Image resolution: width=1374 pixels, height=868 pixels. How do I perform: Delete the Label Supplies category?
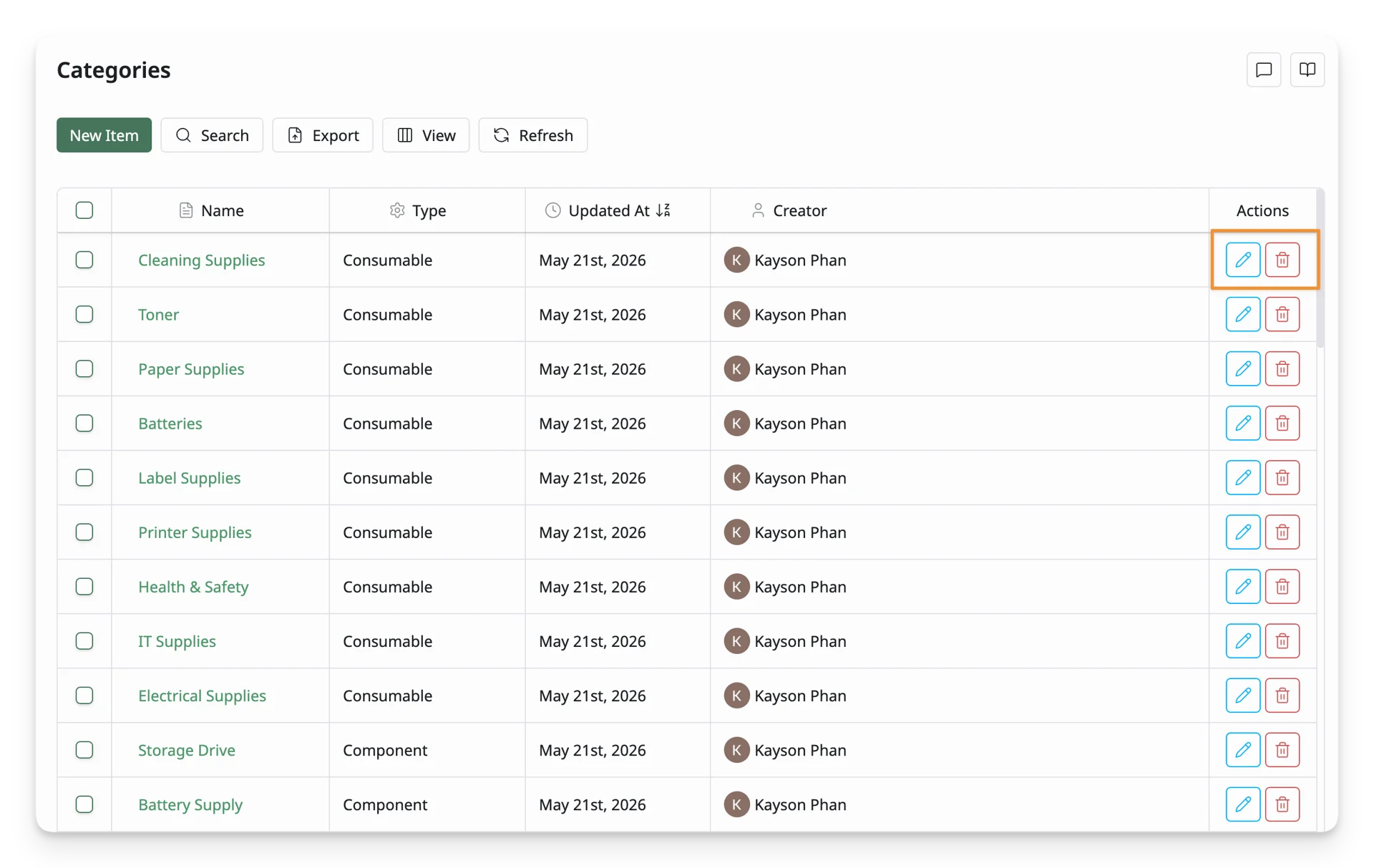(x=1282, y=477)
